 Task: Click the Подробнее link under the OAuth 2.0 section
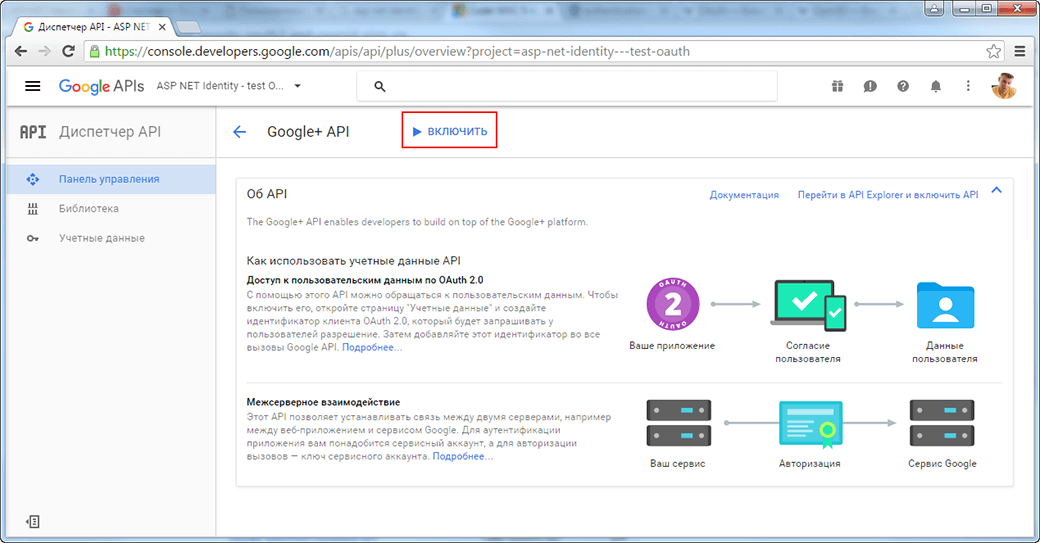tap(372, 347)
